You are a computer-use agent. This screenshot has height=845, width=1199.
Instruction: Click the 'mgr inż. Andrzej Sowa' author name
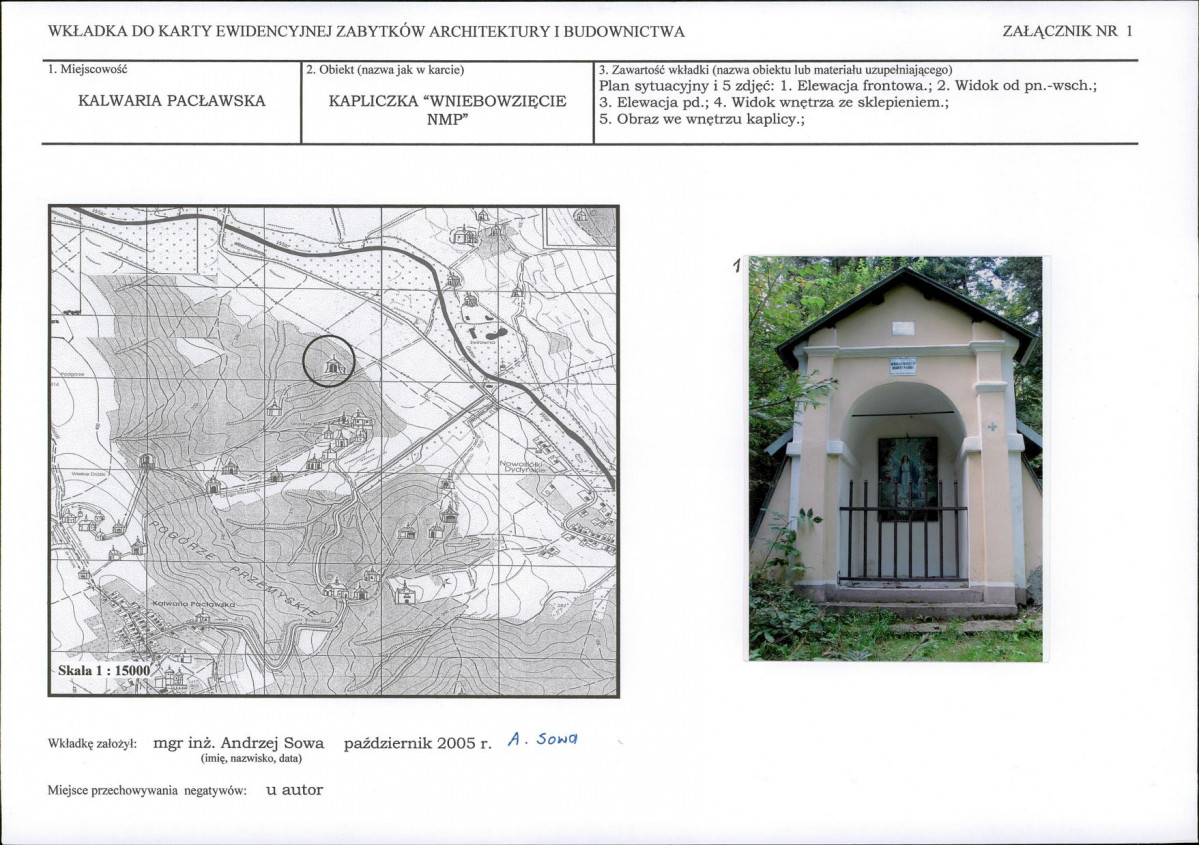238,743
